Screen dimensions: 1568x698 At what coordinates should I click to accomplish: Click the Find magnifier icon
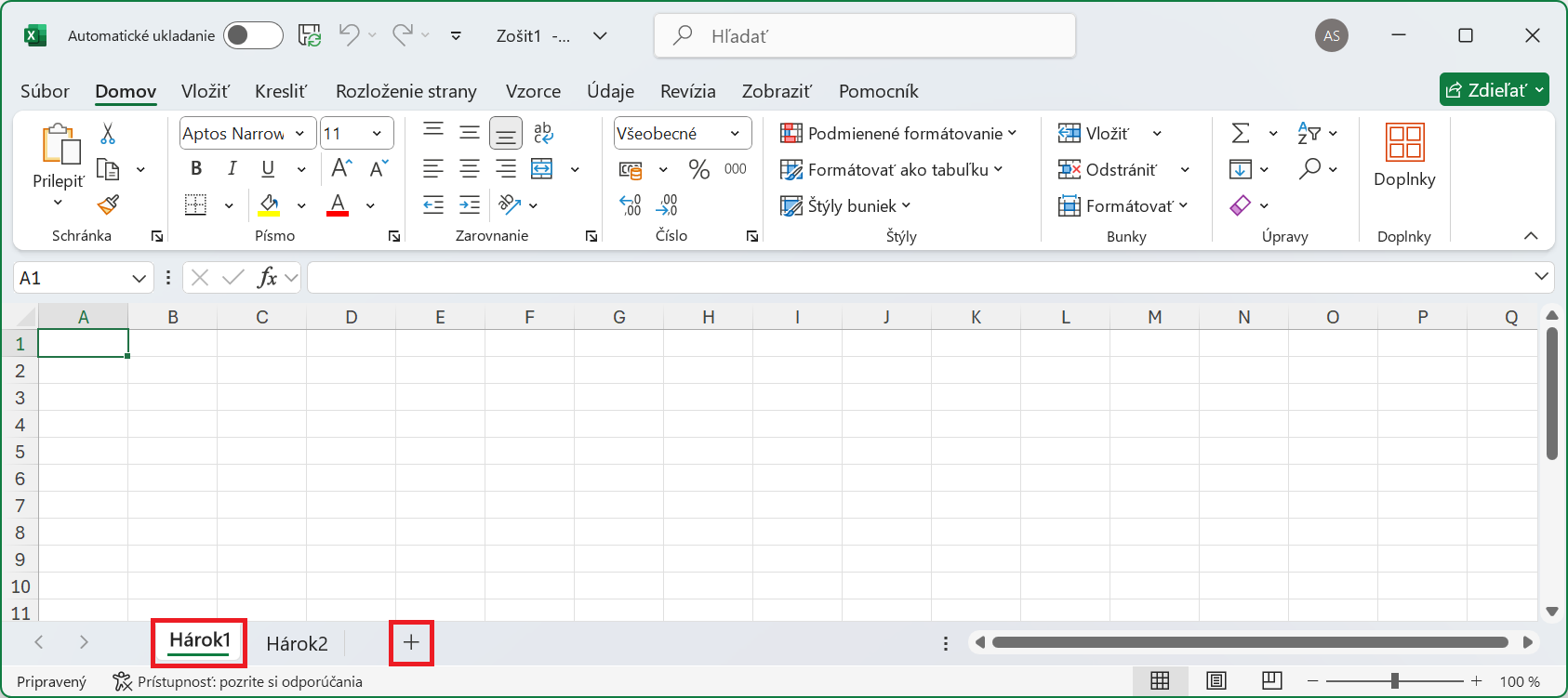coord(1309,168)
